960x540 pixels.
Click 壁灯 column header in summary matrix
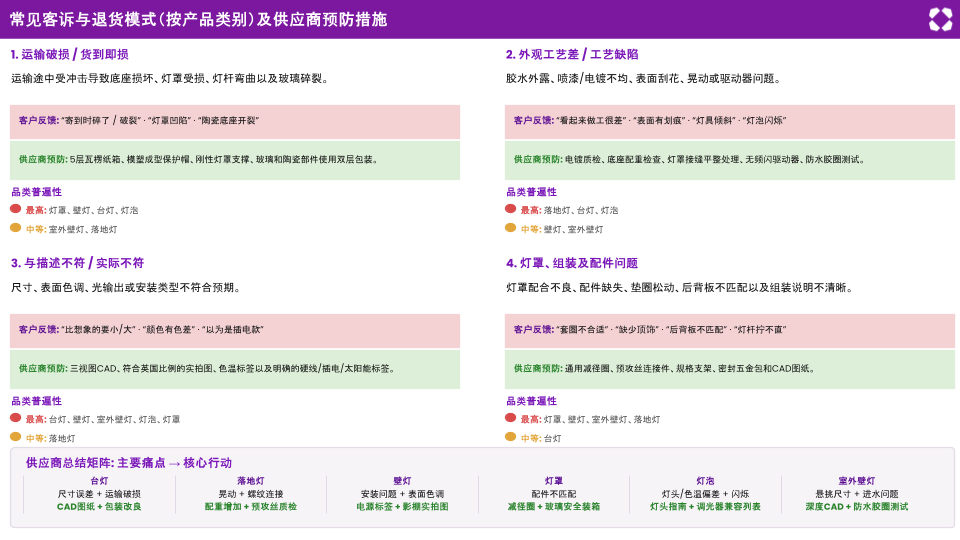(402, 481)
